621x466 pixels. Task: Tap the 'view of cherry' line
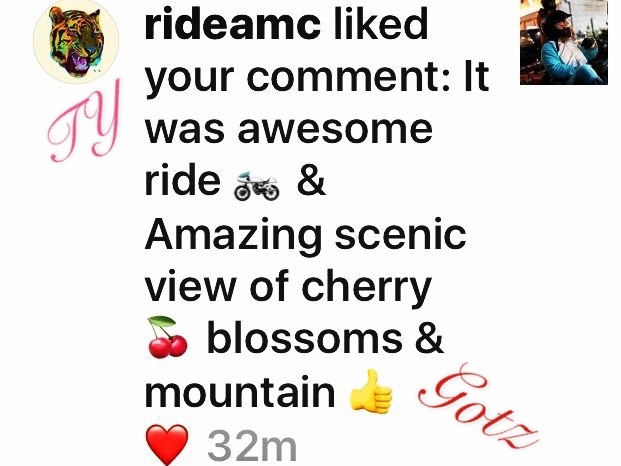pyautogui.click(x=288, y=288)
